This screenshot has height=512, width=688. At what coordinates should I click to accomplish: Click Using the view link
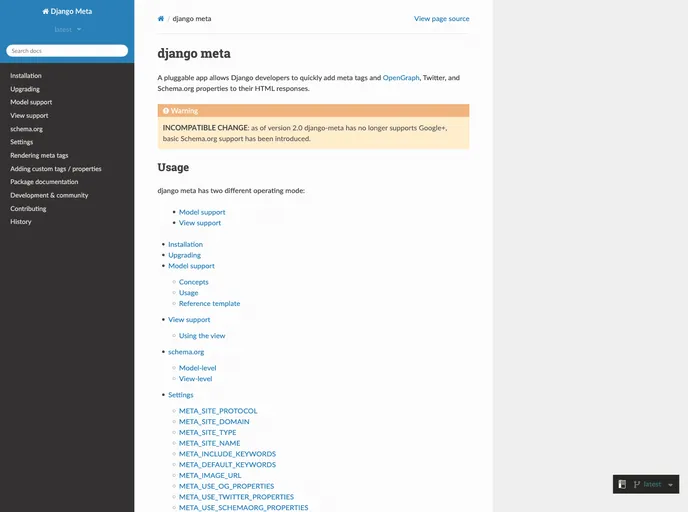(202, 336)
